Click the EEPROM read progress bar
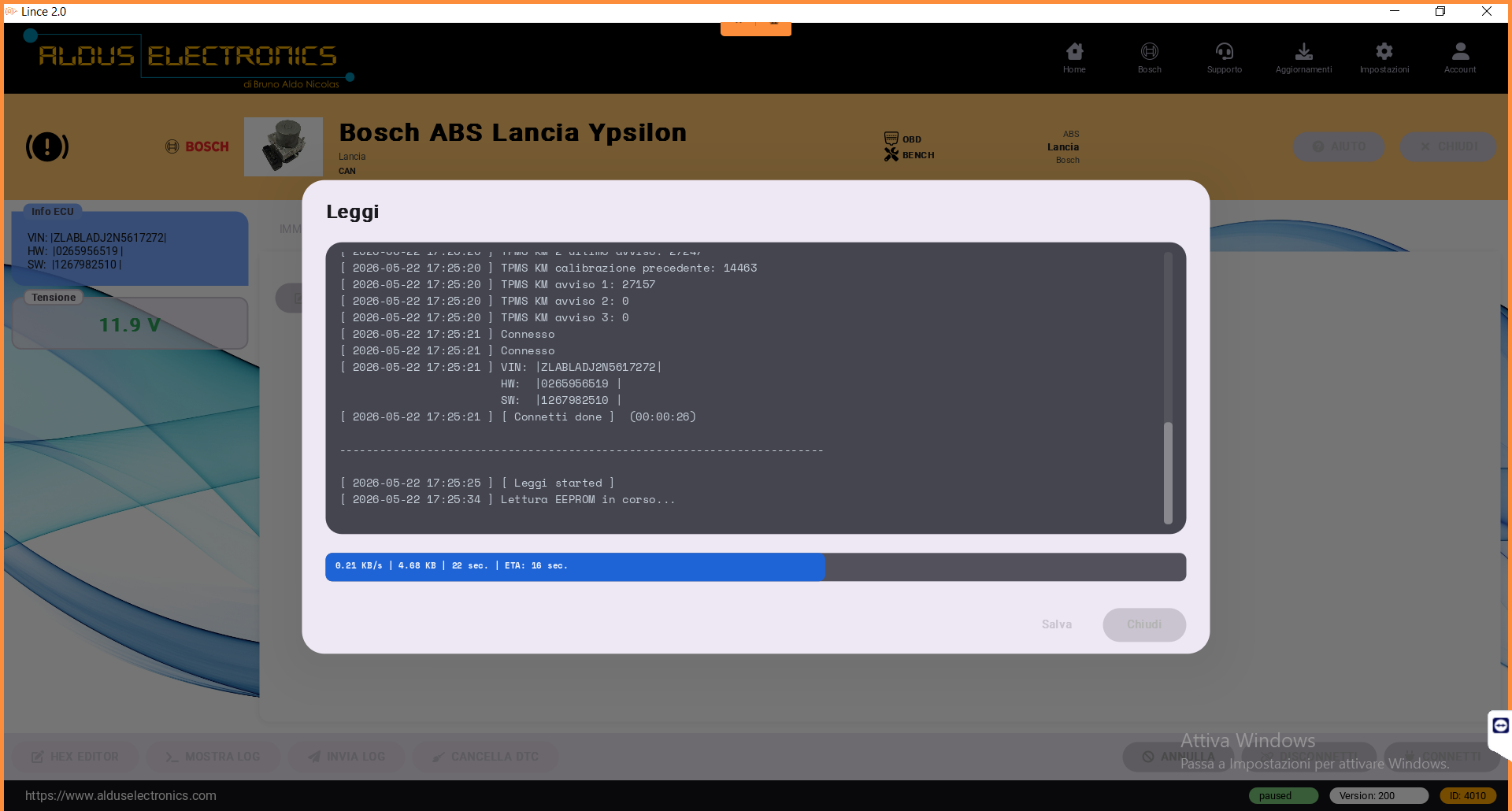The image size is (1512, 811). point(755,567)
